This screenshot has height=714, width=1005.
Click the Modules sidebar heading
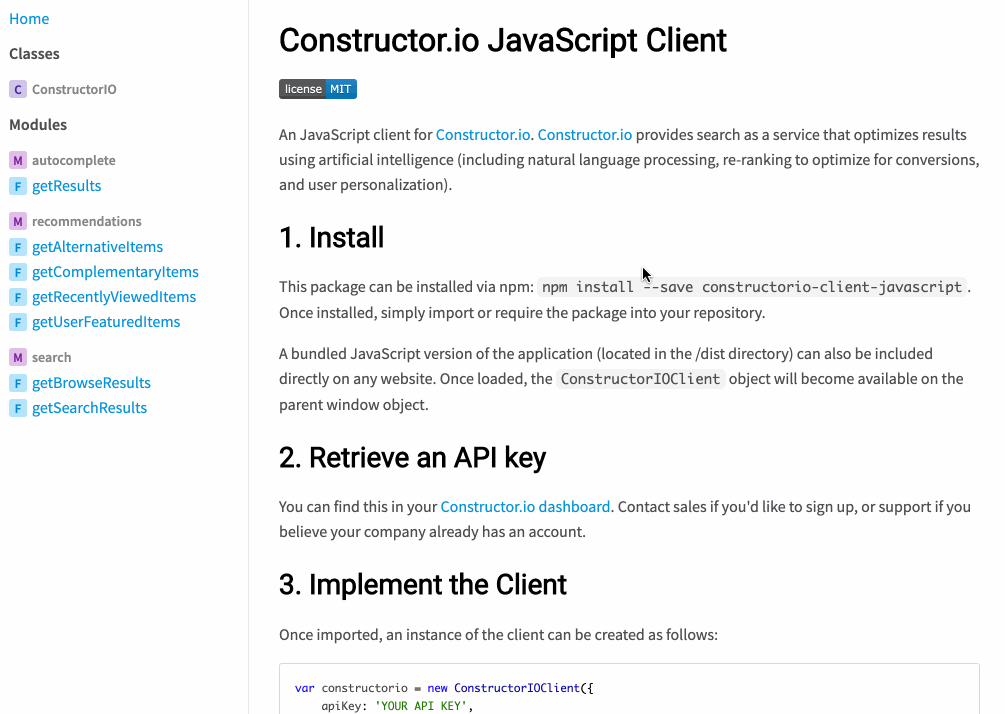point(38,124)
